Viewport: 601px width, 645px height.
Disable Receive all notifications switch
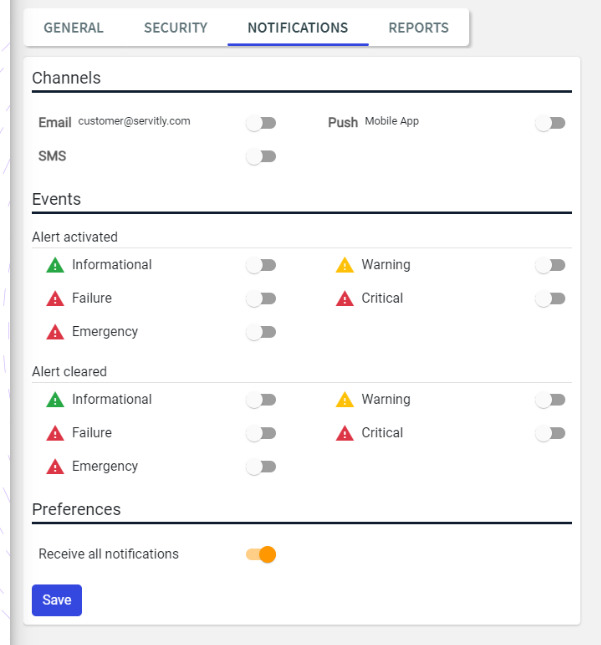click(x=261, y=554)
